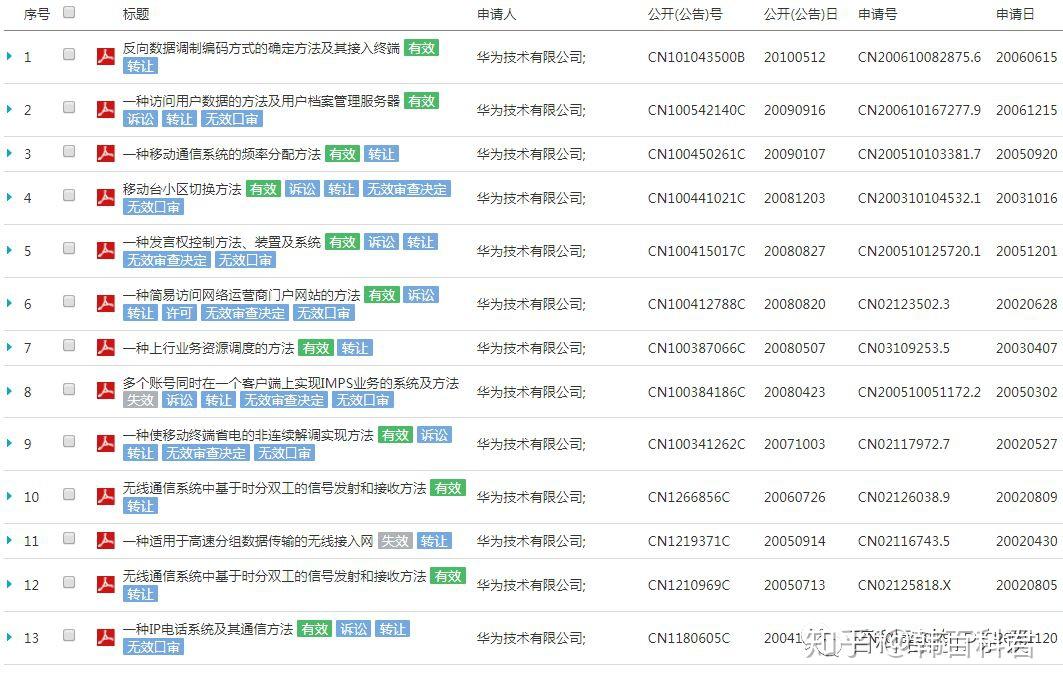This screenshot has height=688, width=1063.
Task: Open patent title 一种IP电话系统及其通信方法
Action: (x=207, y=629)
